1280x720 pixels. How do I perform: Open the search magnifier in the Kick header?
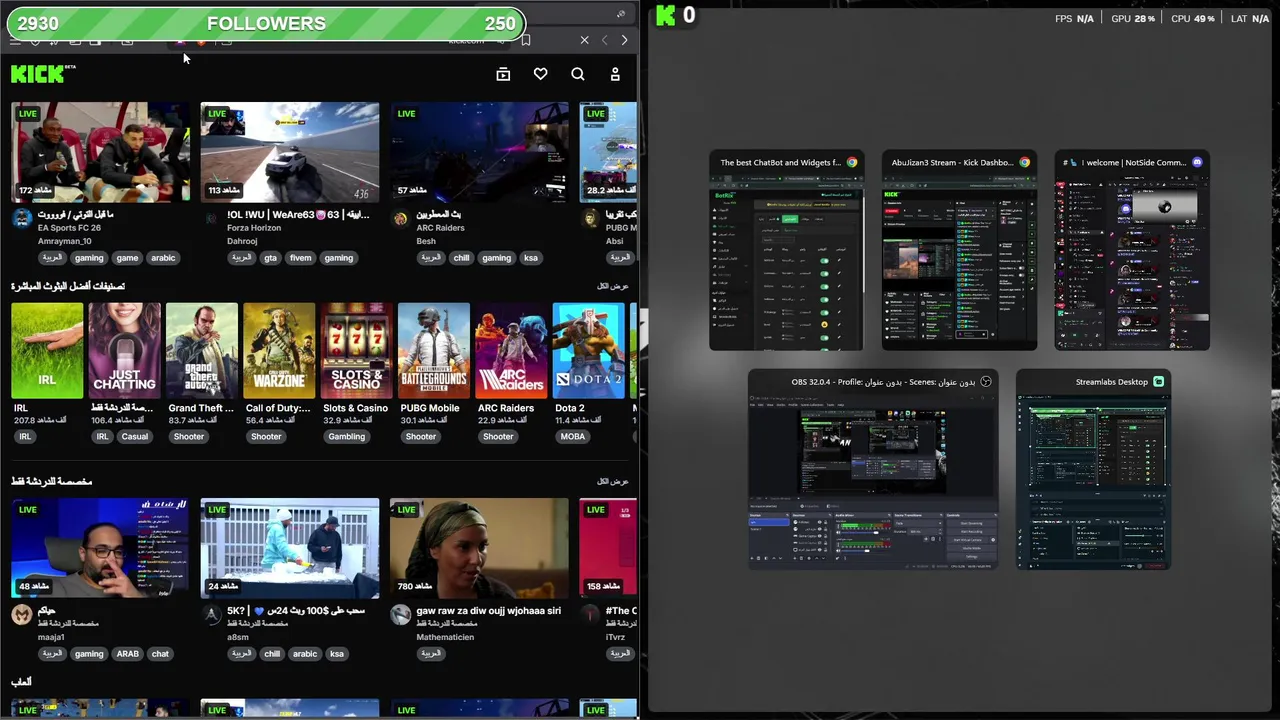tap(578, 74)
